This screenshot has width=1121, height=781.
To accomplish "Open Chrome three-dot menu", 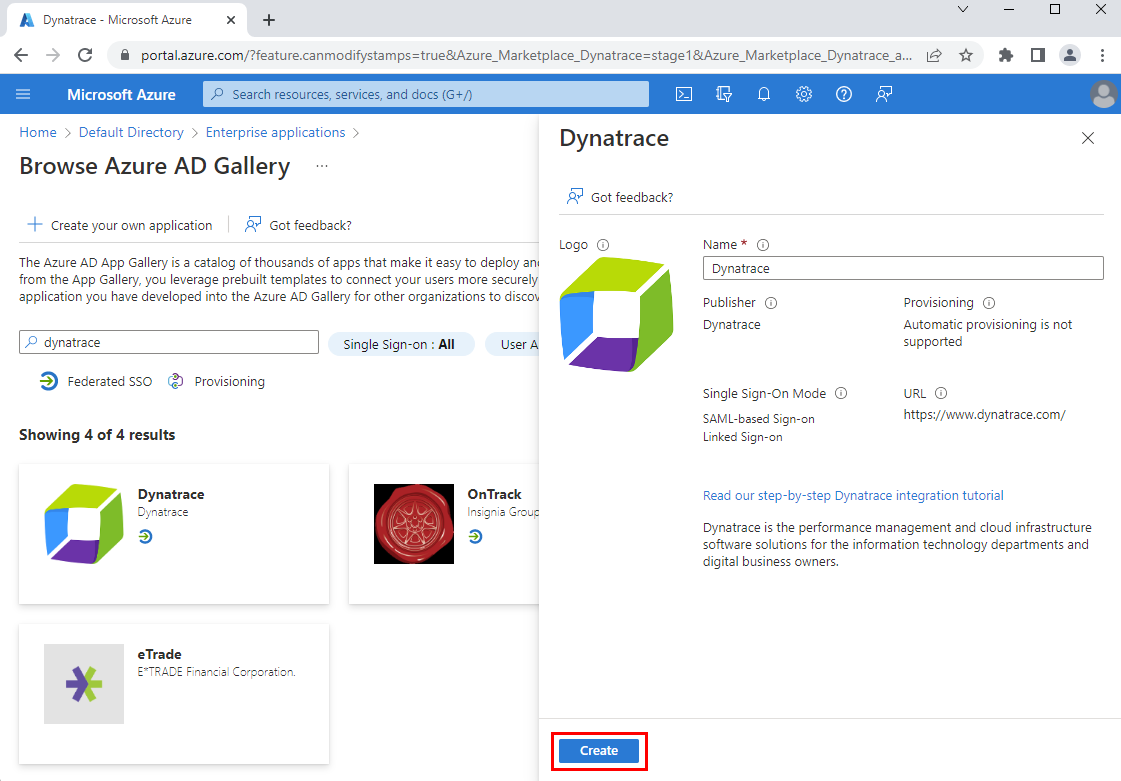I will point(1102,55).
